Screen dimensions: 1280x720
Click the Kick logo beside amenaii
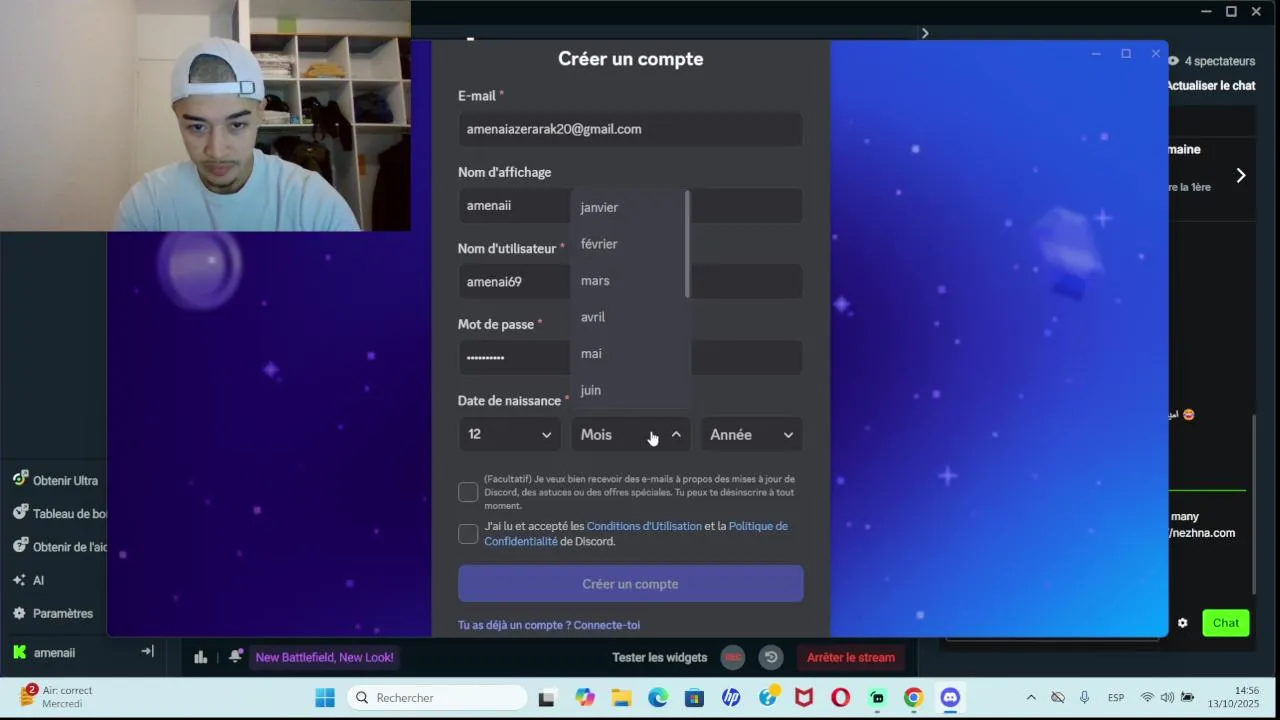(19, 652)
